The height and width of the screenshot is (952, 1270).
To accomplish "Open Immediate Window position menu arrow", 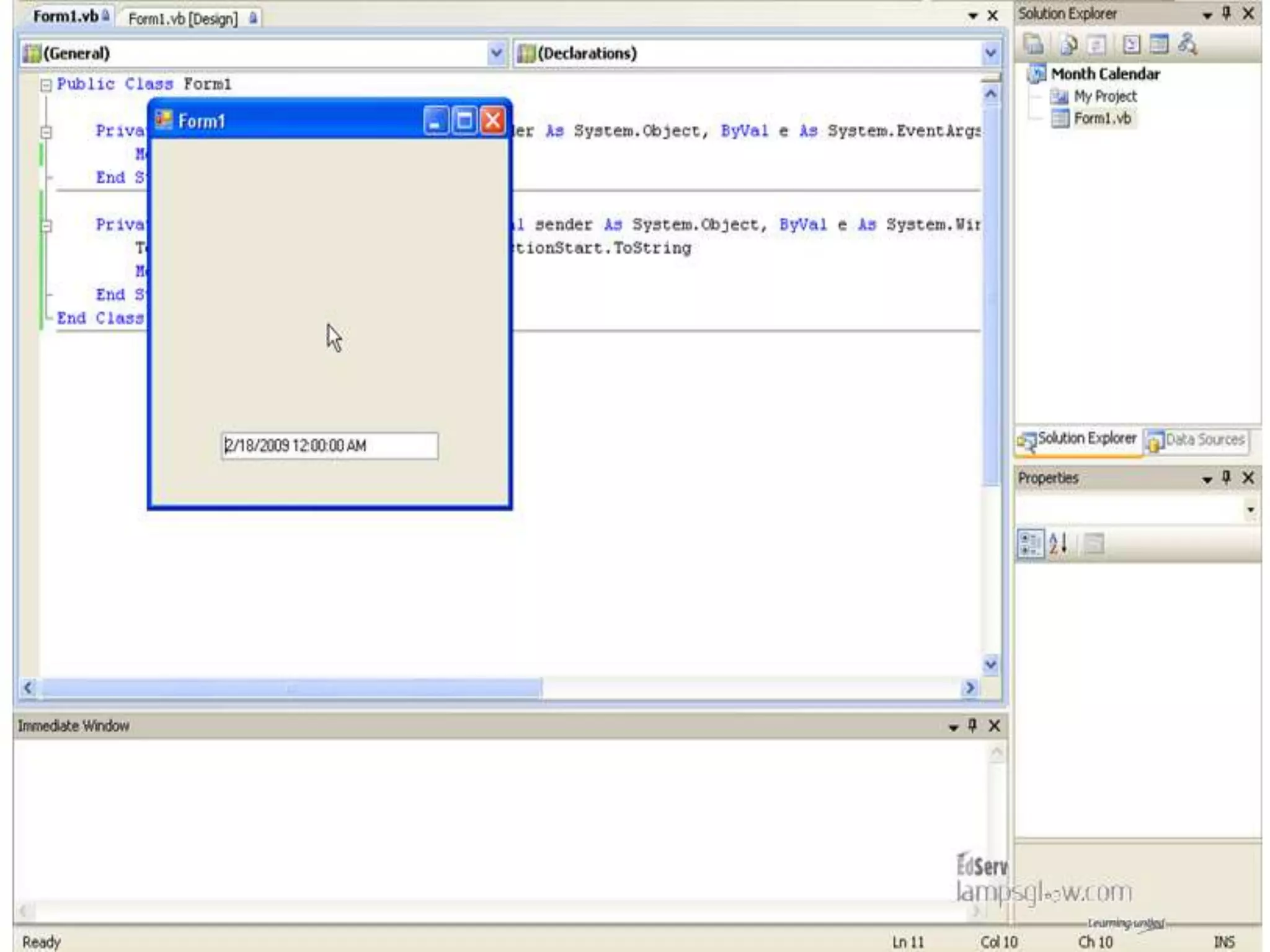I will click(953, 728).
